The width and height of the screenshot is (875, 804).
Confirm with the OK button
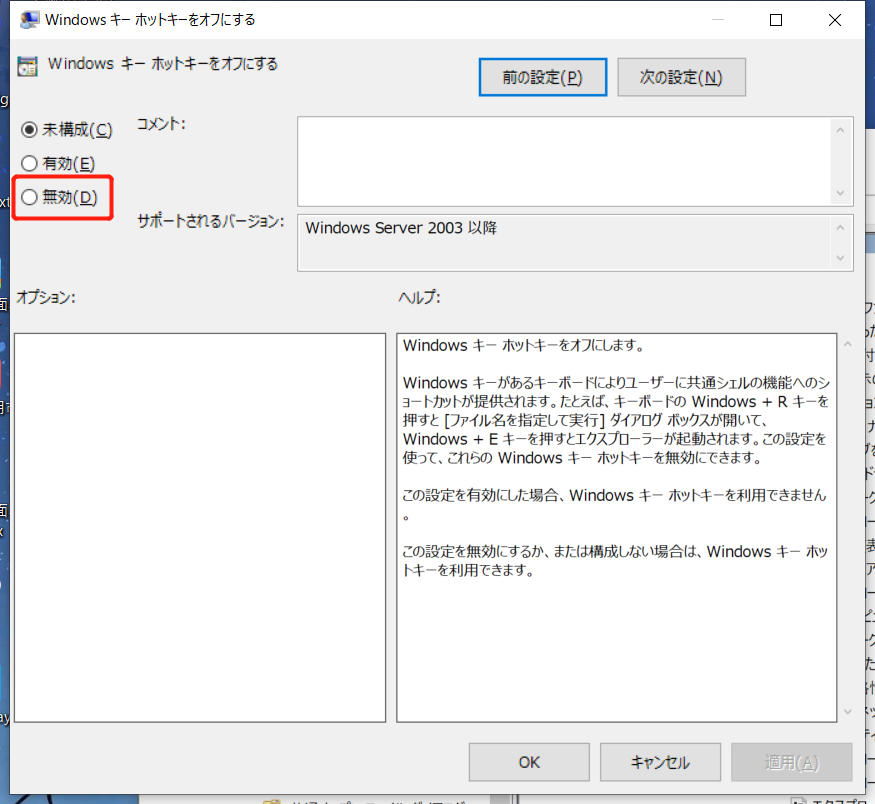(529, 762)
